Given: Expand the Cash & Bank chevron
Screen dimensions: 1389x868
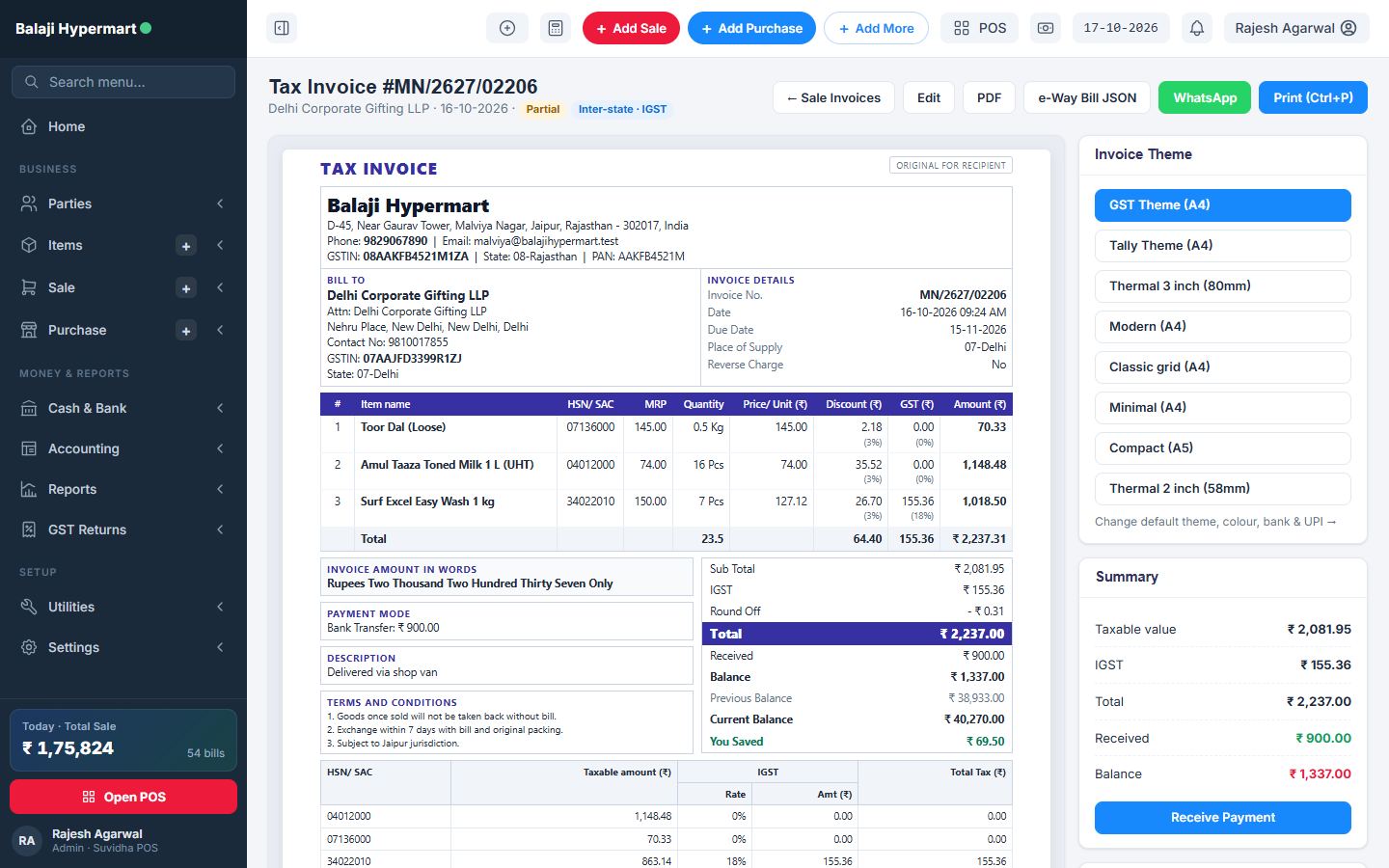Looking at the screenshot, I should click(x=220, y=408).
